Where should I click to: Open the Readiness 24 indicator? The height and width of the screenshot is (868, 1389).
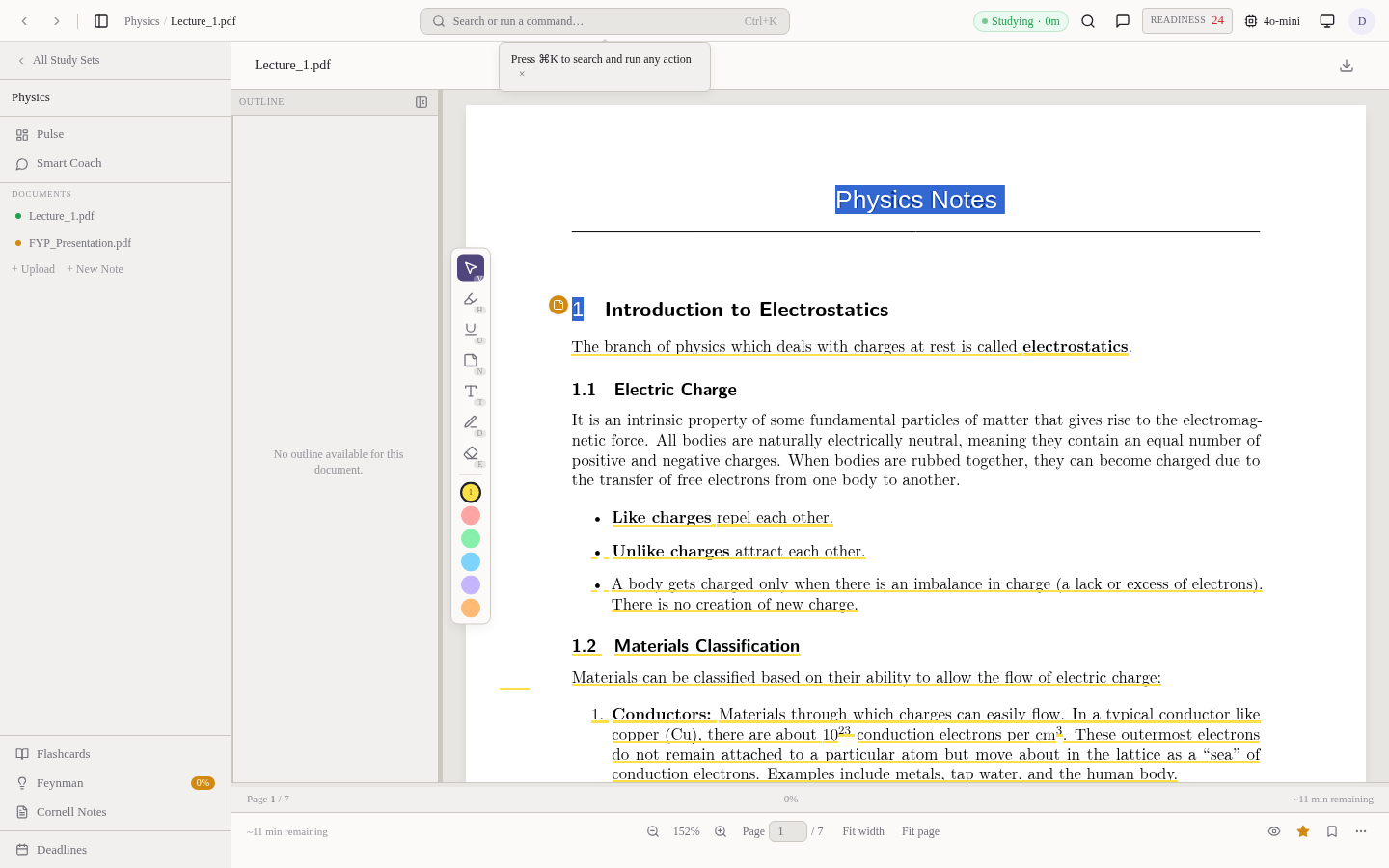pos(1186,20)
